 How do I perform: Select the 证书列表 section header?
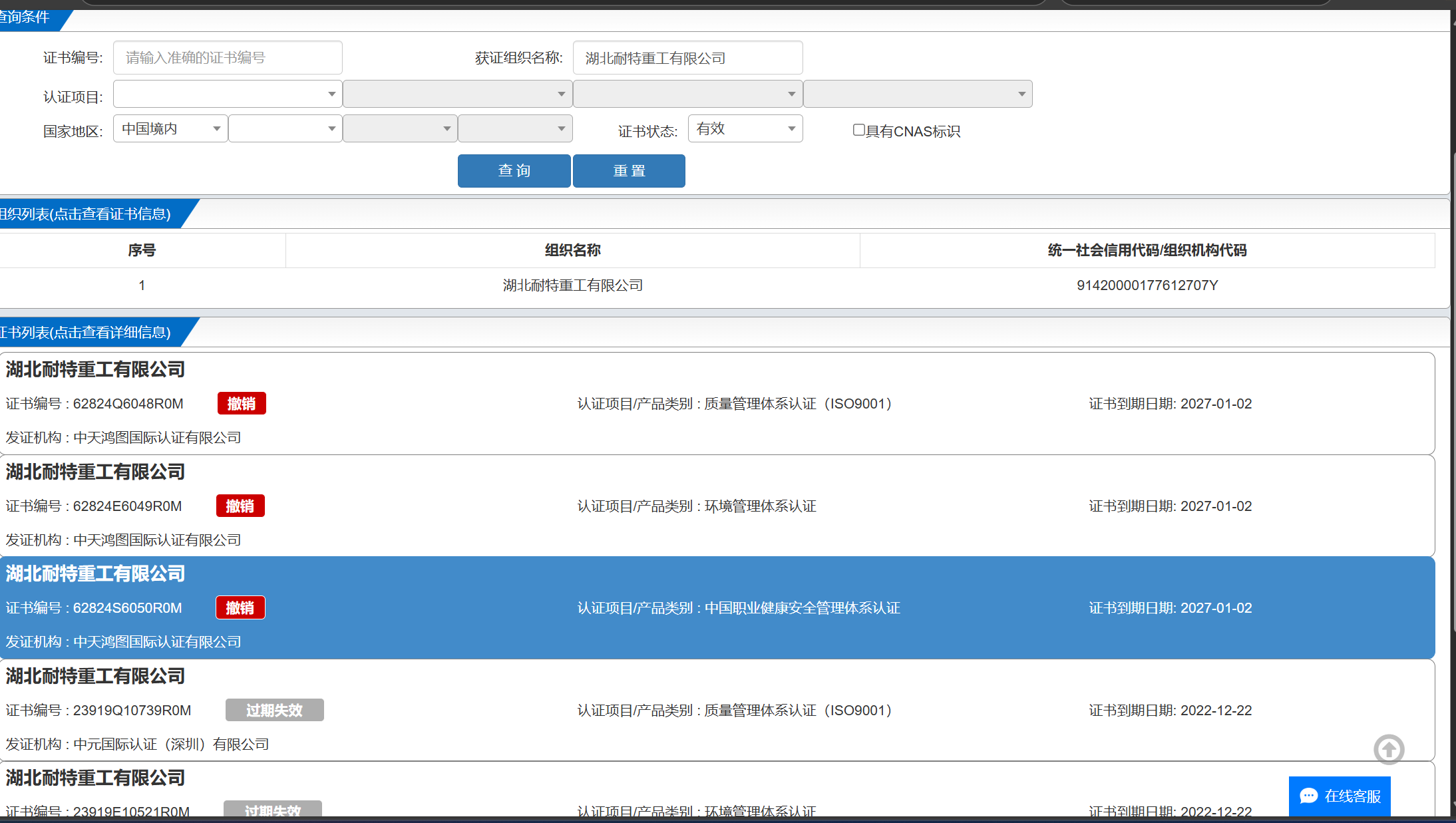click(93, 332)
